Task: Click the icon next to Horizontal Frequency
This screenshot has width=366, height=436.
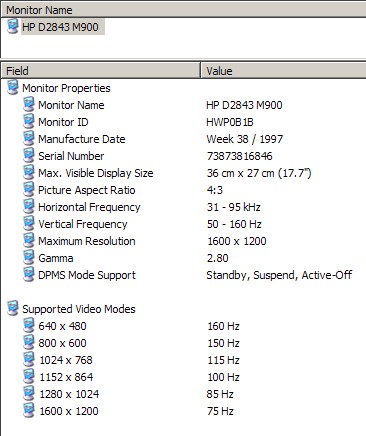Action: click(29, 206)
